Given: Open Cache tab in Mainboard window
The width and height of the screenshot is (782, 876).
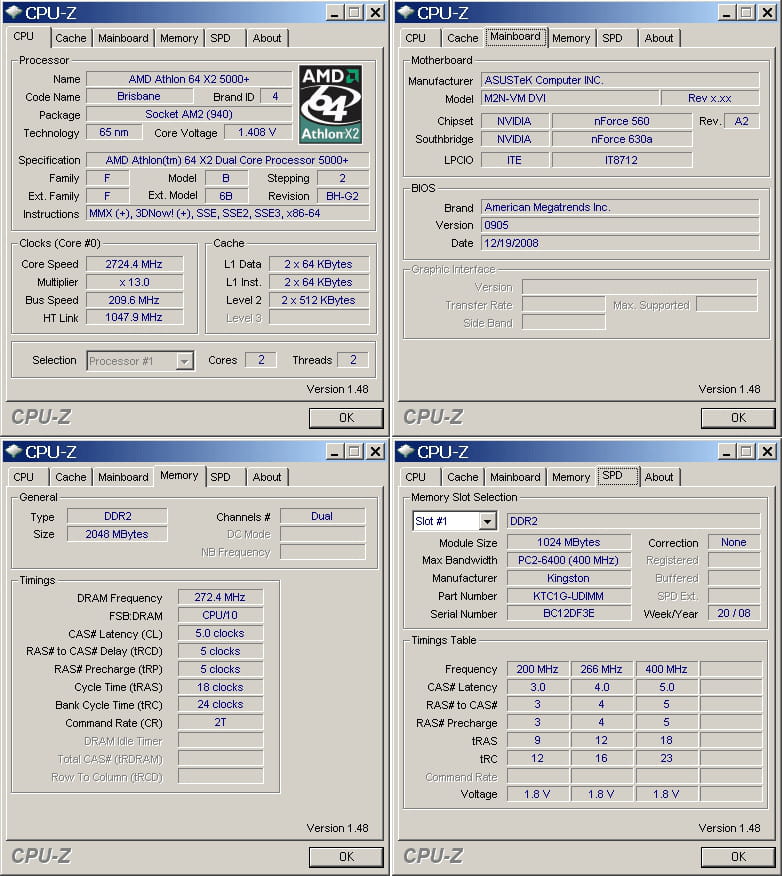Looking at the screenshot, I should pos(462,38).
